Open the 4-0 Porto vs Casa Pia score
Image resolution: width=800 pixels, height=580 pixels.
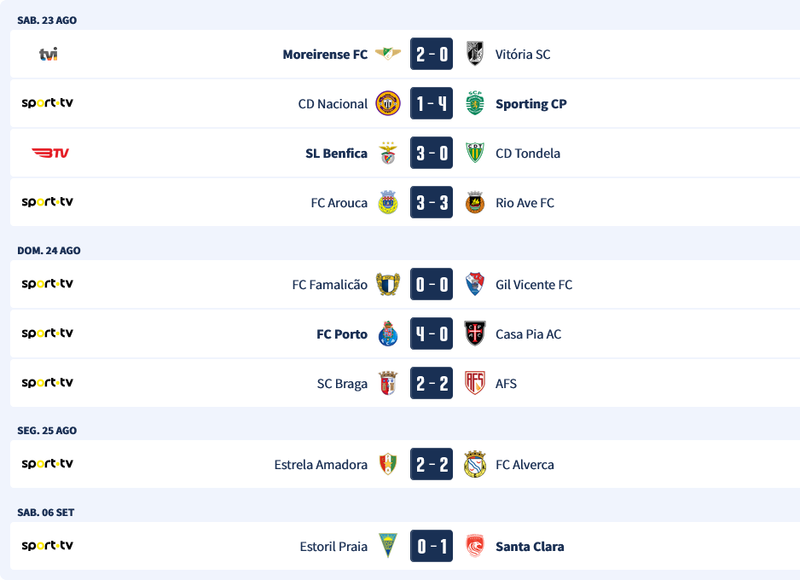[431, 334]
